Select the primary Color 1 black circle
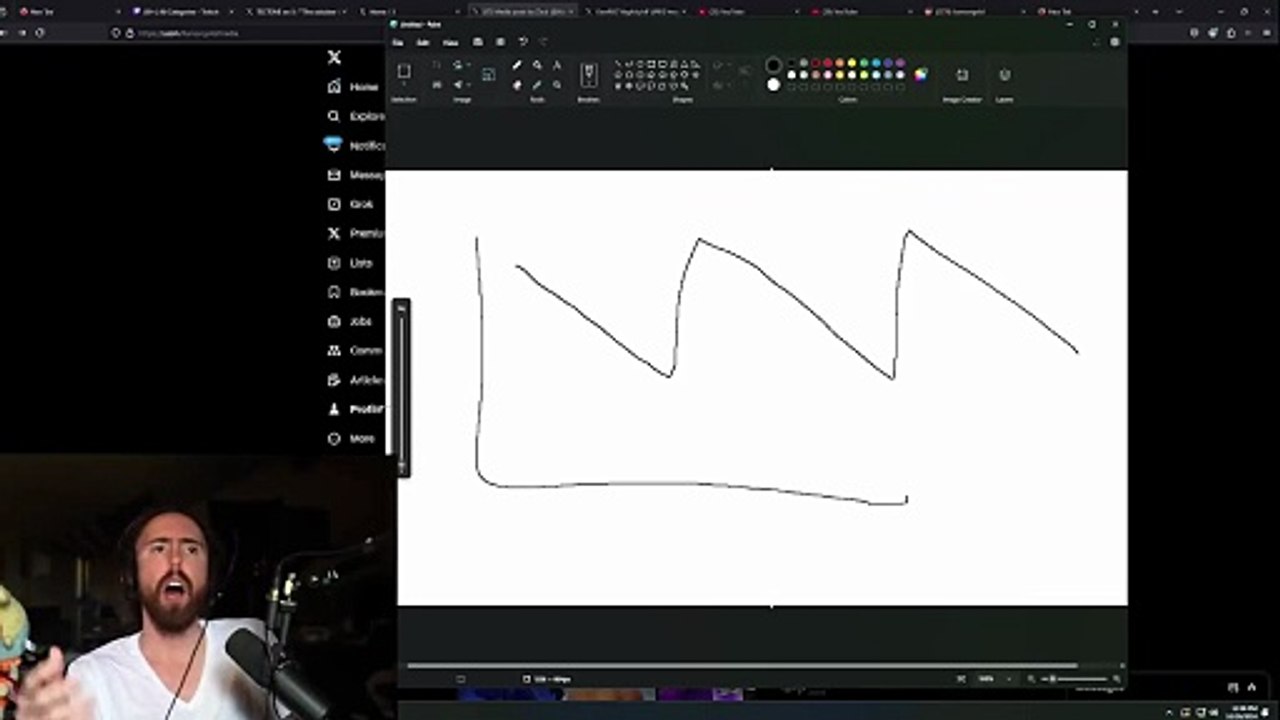The width and height of the screenshot is (1280, 720). point(774,65)
